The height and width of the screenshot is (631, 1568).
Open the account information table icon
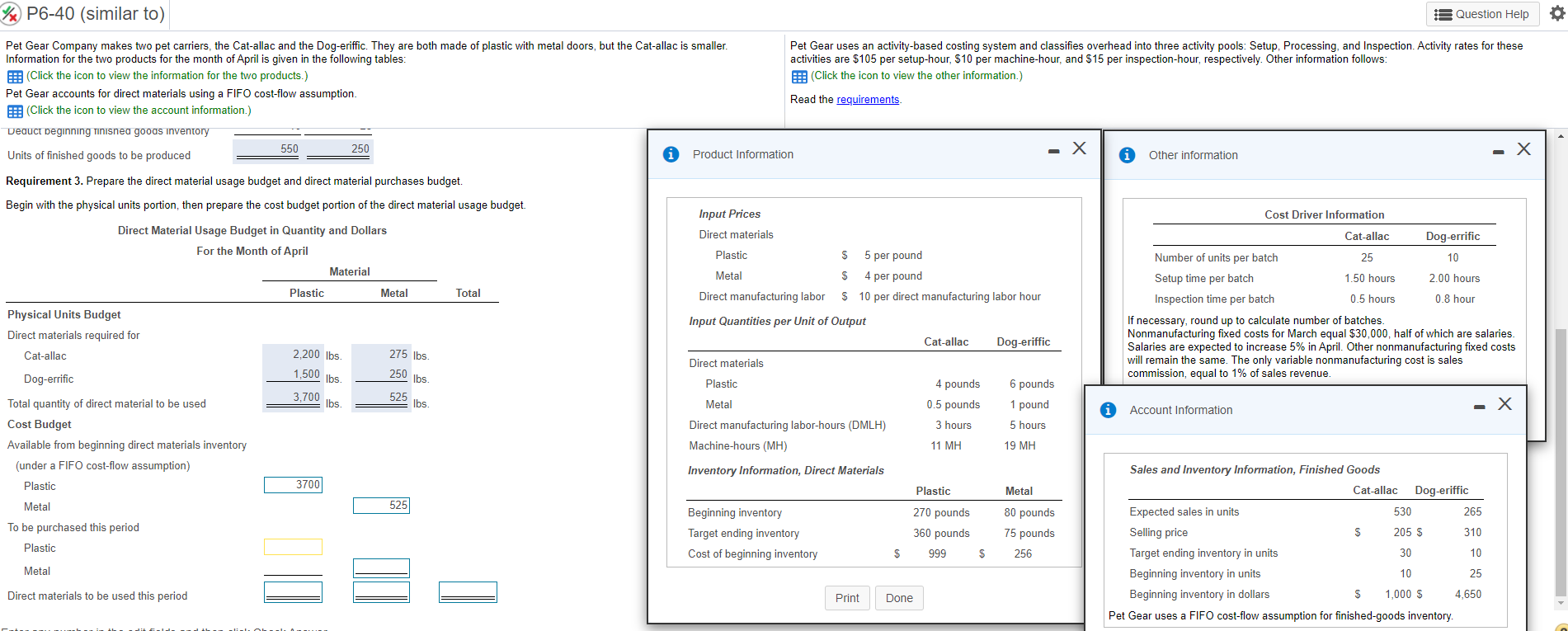click(15, 111)
